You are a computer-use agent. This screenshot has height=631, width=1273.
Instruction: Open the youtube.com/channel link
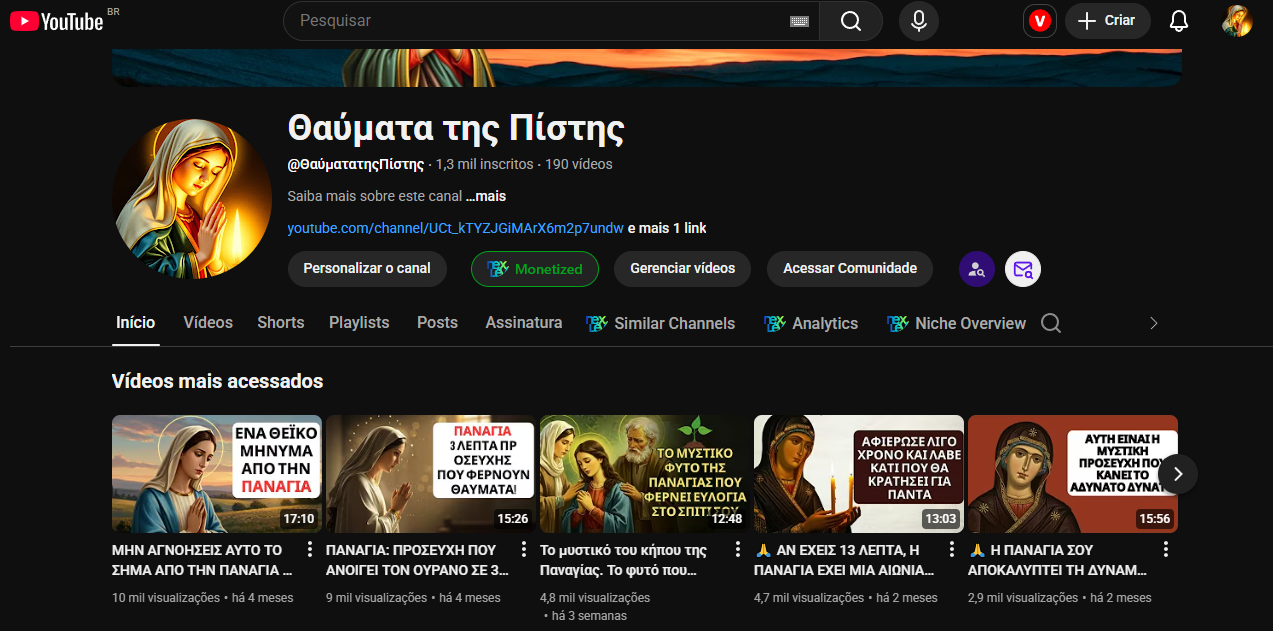coord(455,228)
